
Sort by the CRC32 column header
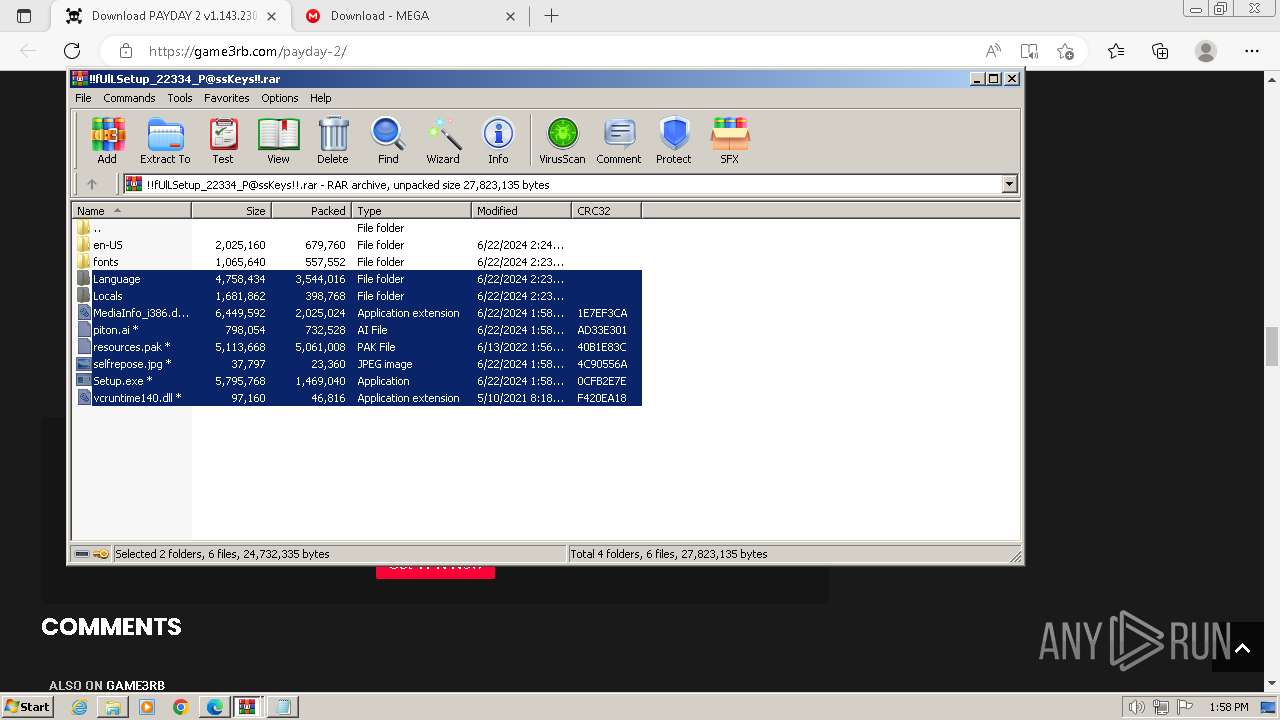pyautogui.click(x=606, y=211)
